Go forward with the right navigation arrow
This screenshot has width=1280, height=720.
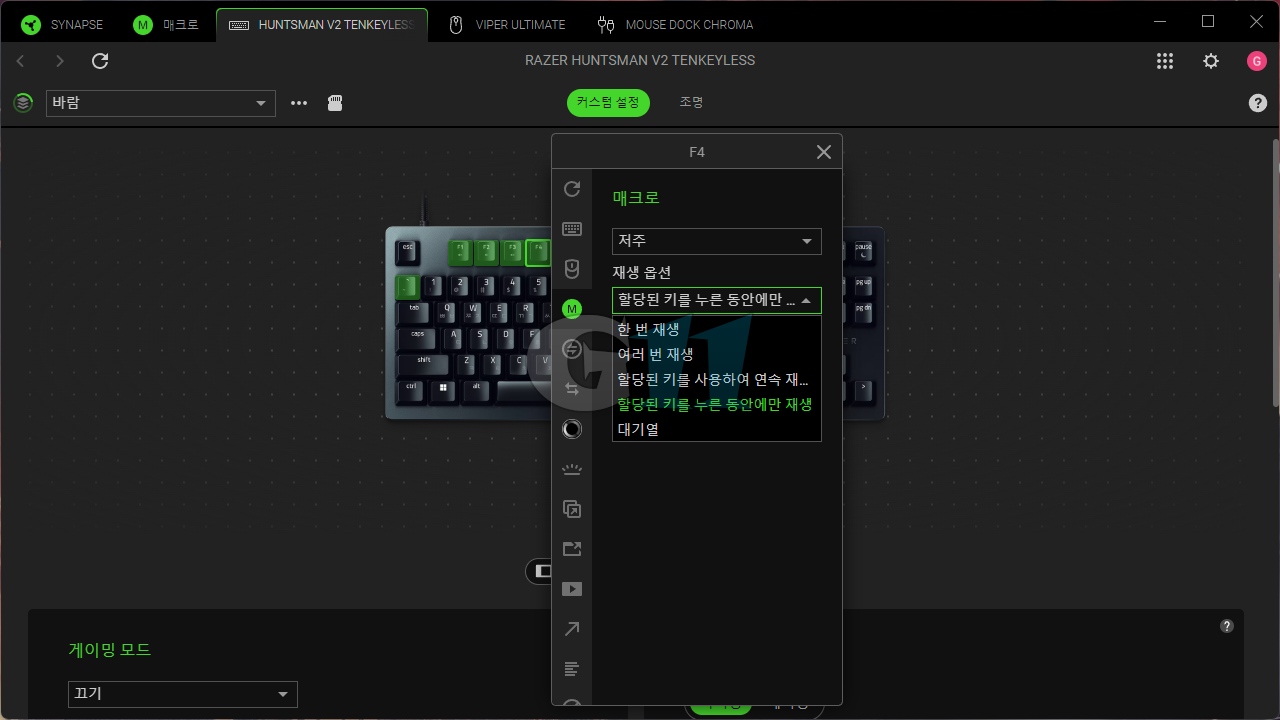tap(60, 61)
